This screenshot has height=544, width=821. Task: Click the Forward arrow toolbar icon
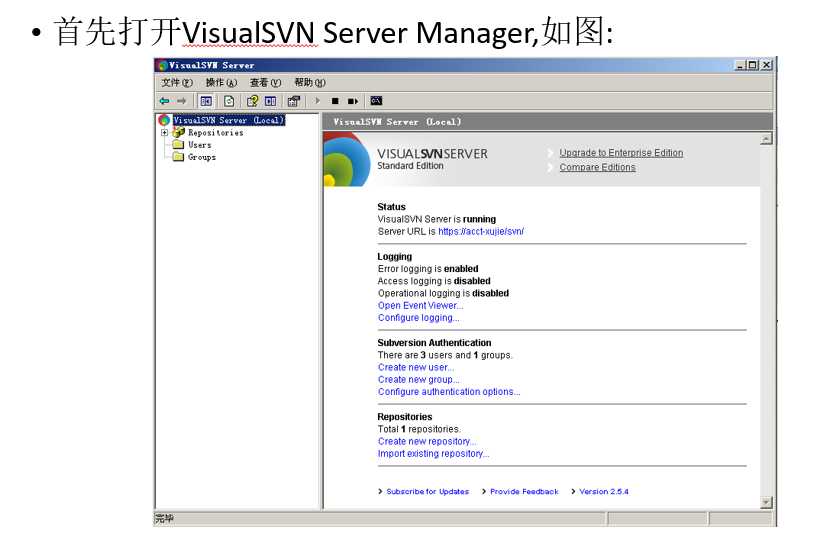(181, 101)
